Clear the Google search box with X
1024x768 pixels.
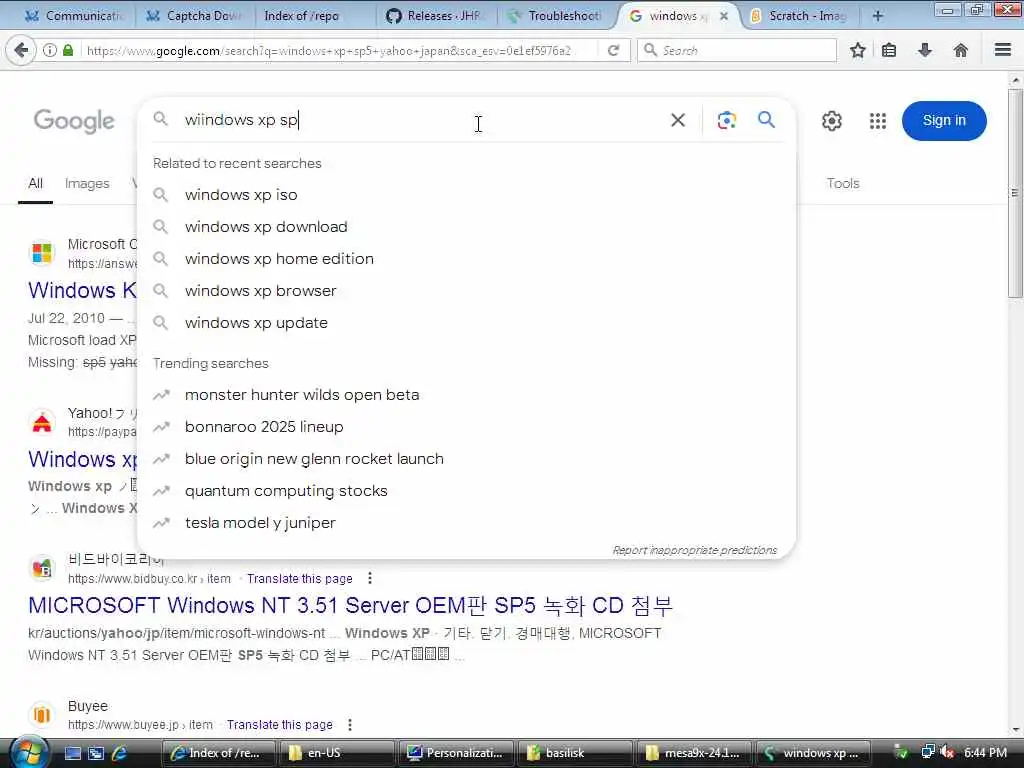tap(678, 120)
